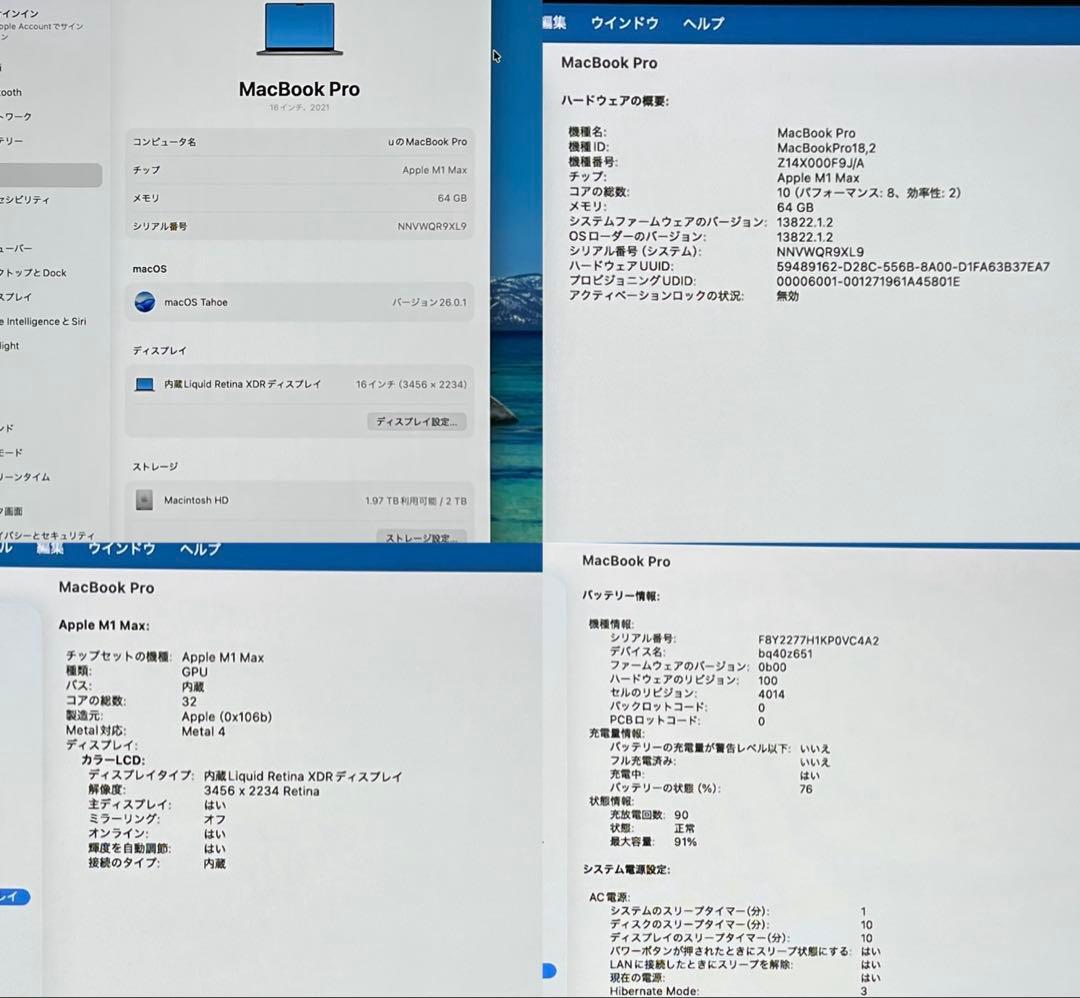
Task: Click the provisioning UDID 00006001-001271961A45801E
Action: pyautogui.click(x=868, y=282)
